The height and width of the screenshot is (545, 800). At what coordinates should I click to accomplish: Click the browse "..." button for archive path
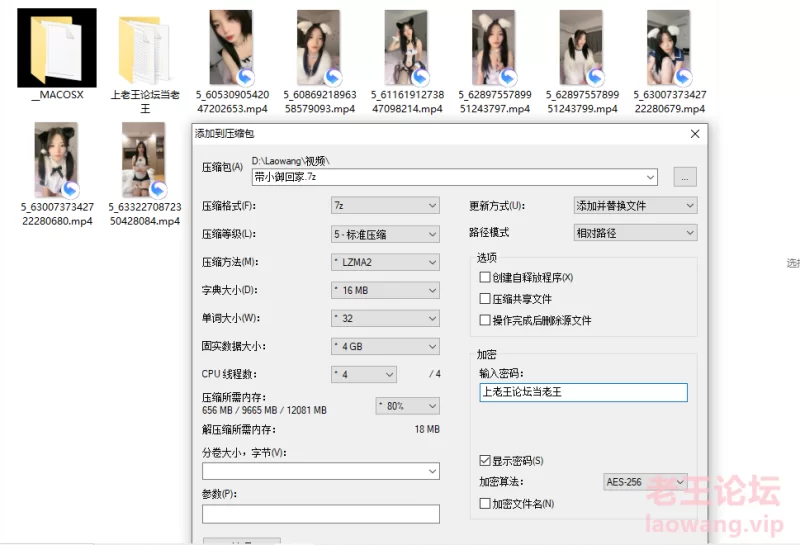684,177
